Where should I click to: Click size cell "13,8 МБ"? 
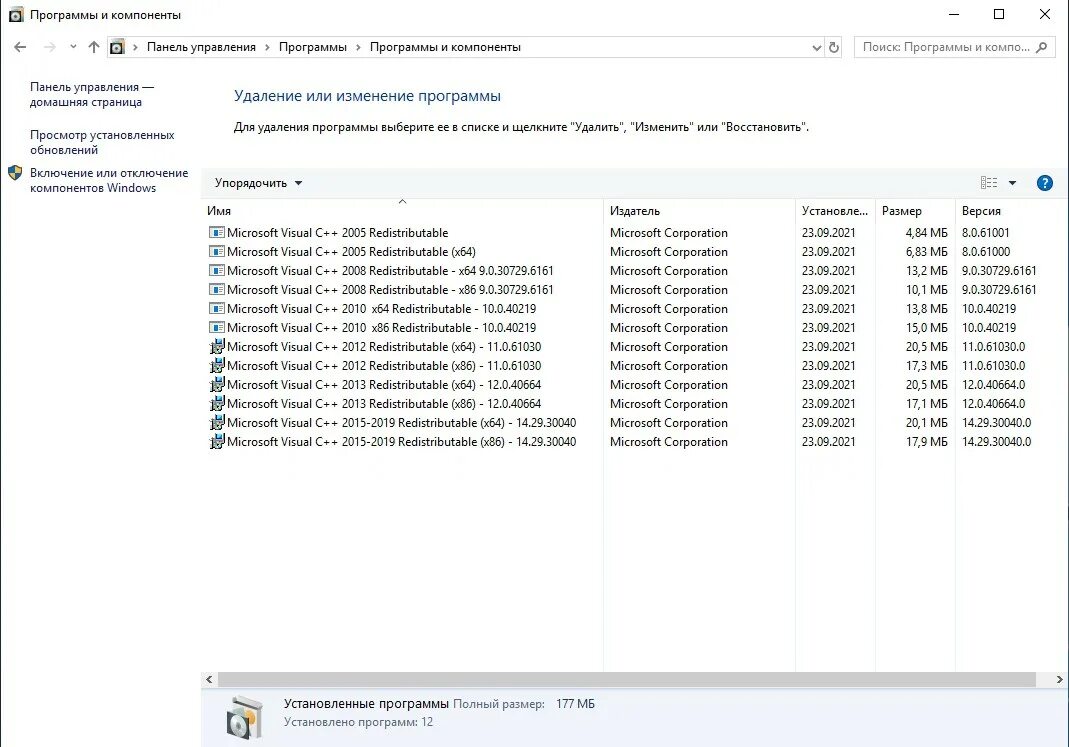pyautogui.click(x=926, y=309)
